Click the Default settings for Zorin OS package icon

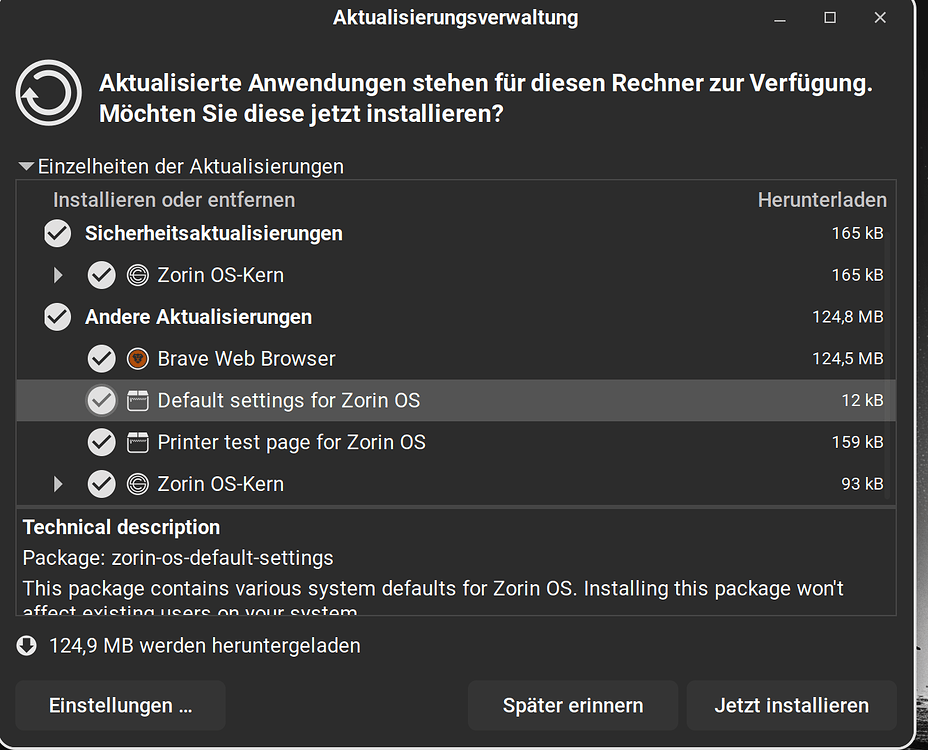tap(137, 400)
